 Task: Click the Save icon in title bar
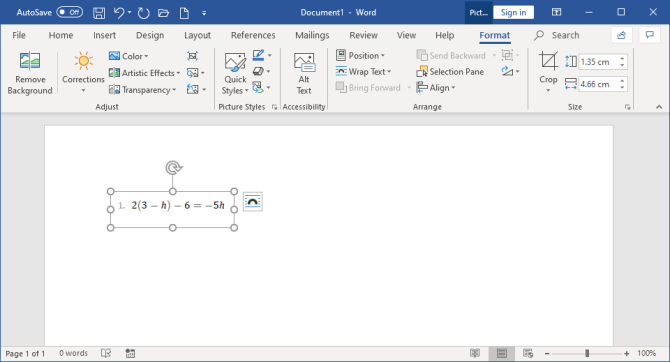pyautogui.click(x=99, y=12)
